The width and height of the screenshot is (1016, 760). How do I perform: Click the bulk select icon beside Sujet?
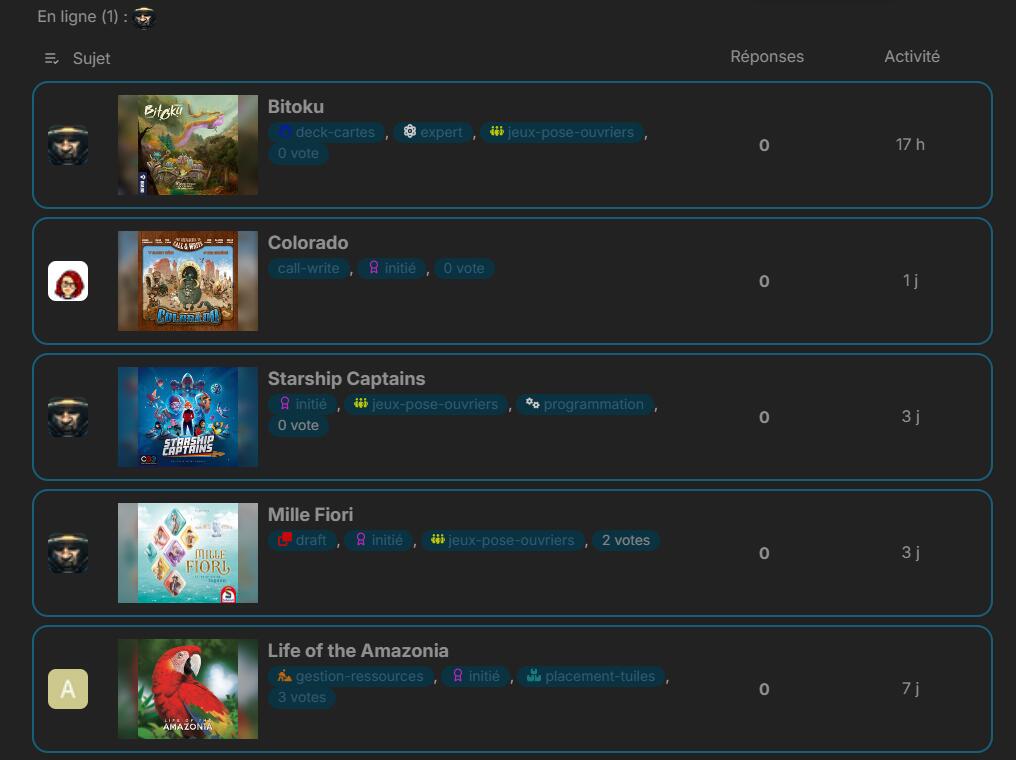51,58
